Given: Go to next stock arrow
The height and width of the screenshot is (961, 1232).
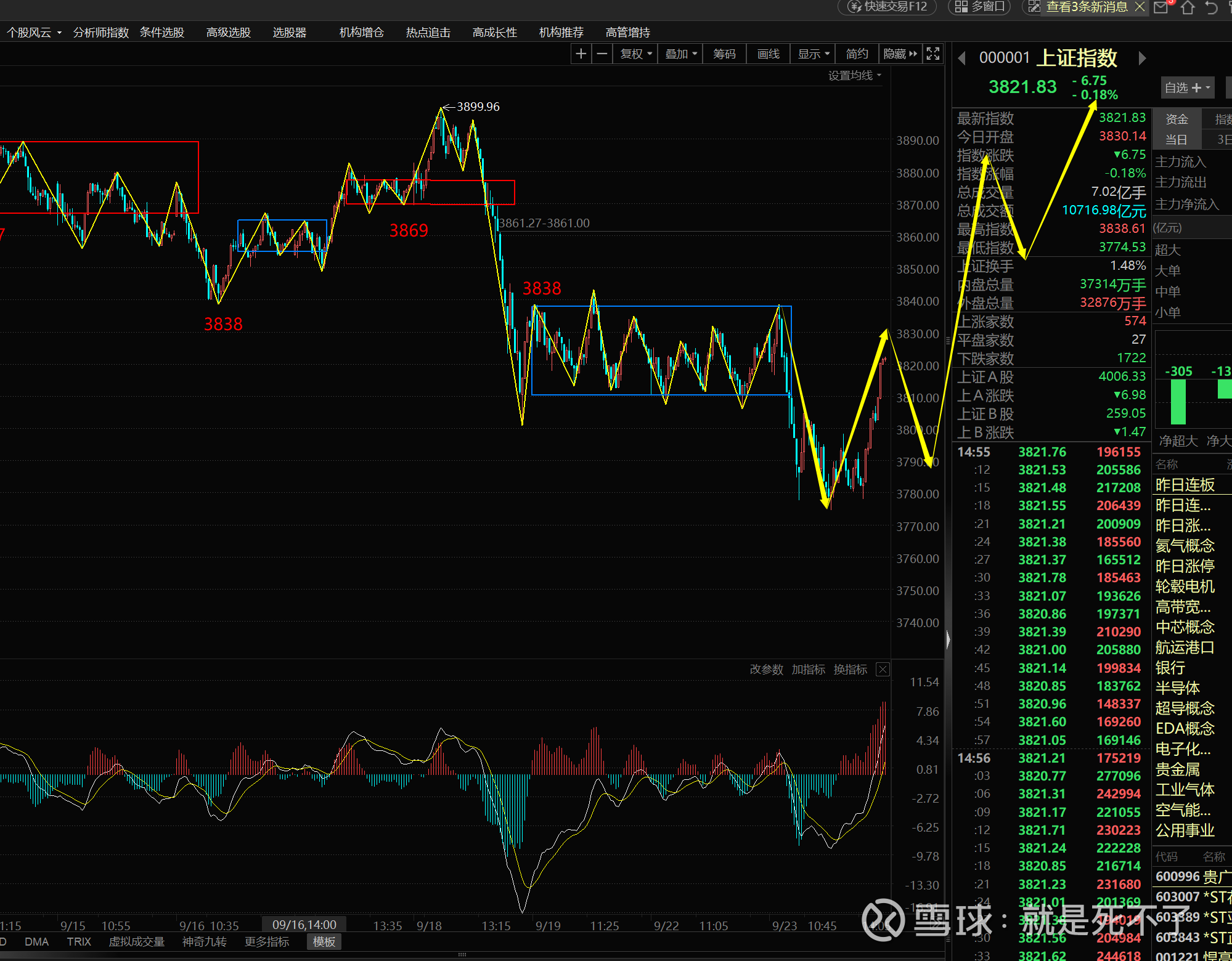Looking at the screenshot, I should pos(1142,59).
